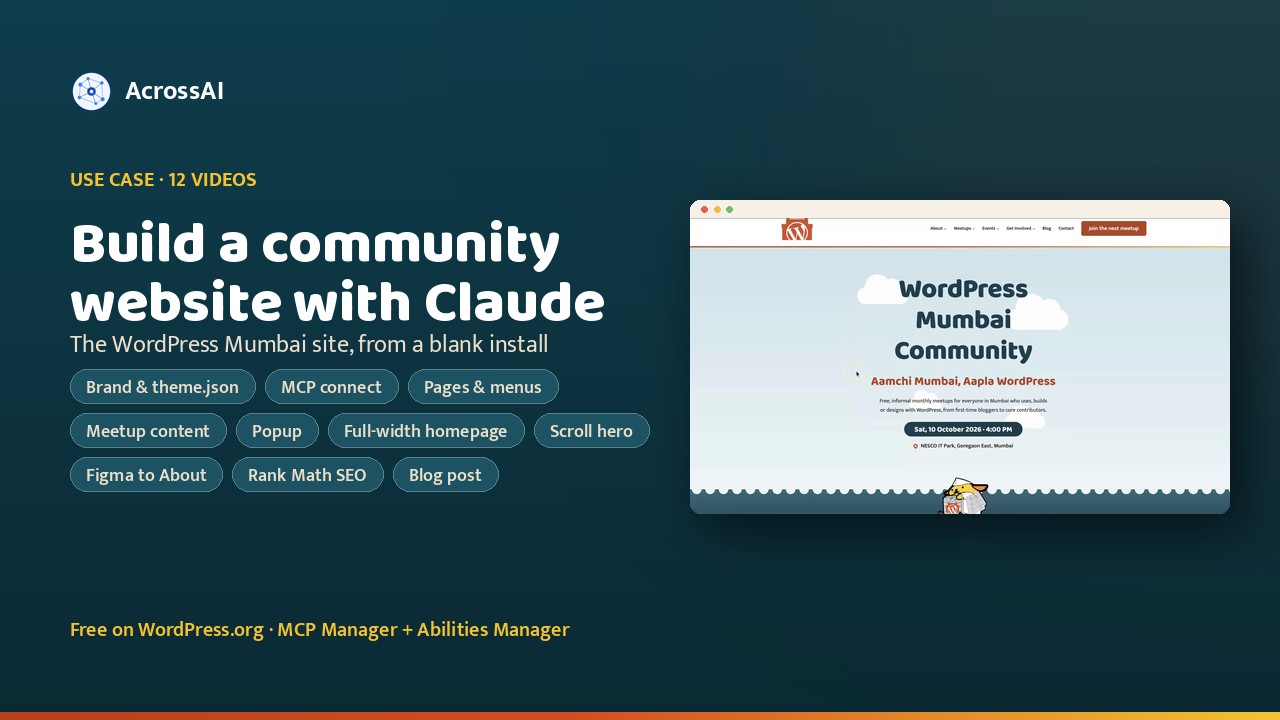Open the Blog menu item
This screenshot has height=720, width=1280.
(x=1046, y=228)
